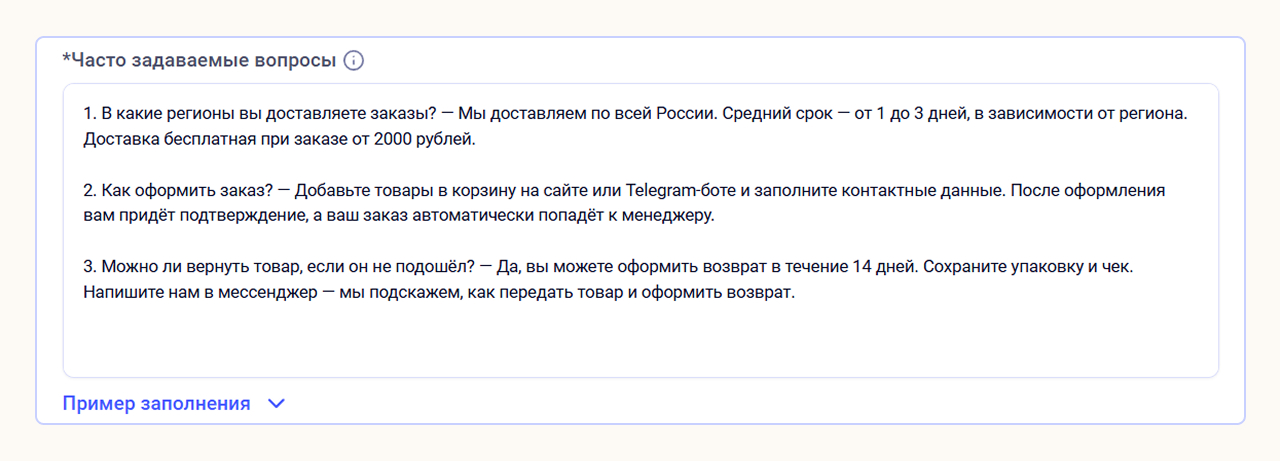Click on 2000 рублей in the first answer
The image size is (1280, 461).
point(422,139)
